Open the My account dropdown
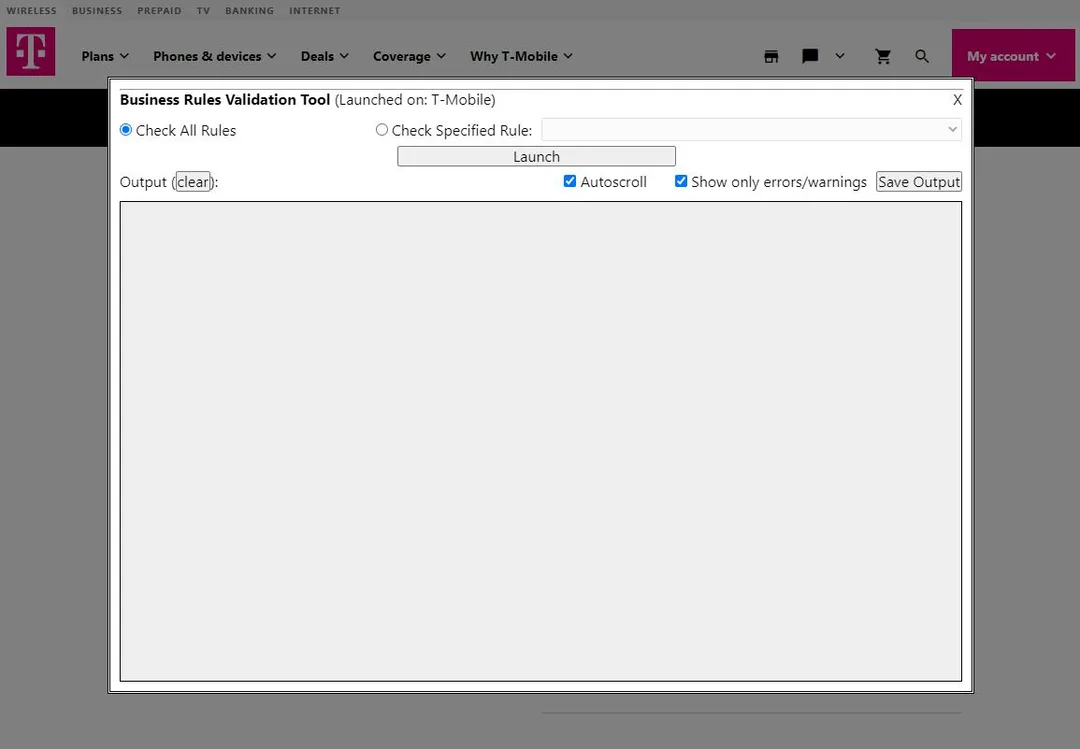1080x749 pixels. click(1012, 56)
